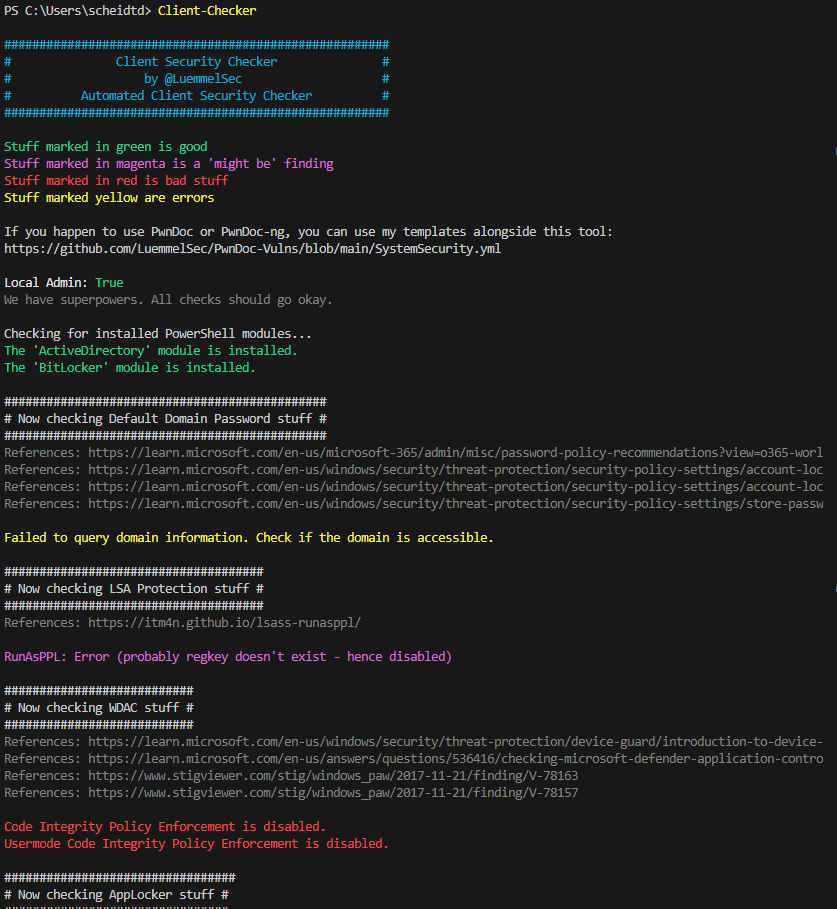
Task: Click 'Now checking WDAC stuff' header
Action: pyautogui.click(x=99, y=708)
